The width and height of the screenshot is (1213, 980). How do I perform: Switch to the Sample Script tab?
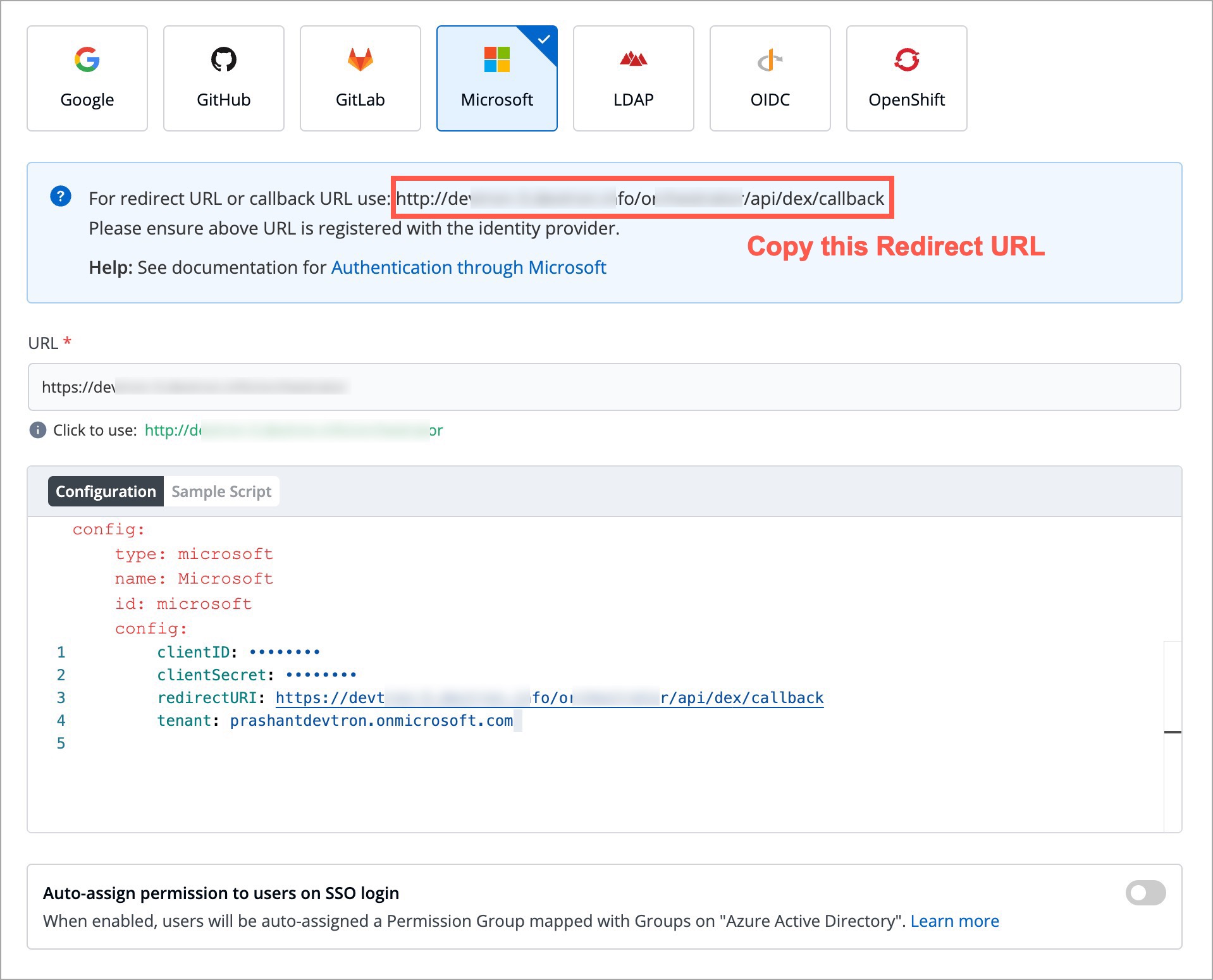coord(221,491)
